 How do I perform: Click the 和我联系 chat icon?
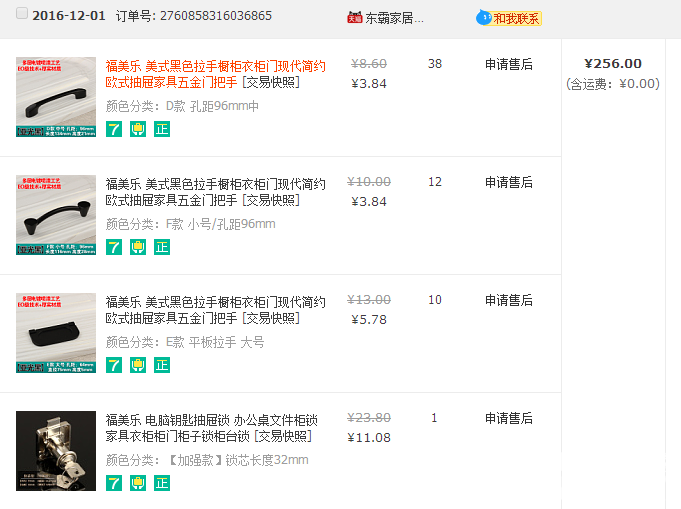coord(509,18)
